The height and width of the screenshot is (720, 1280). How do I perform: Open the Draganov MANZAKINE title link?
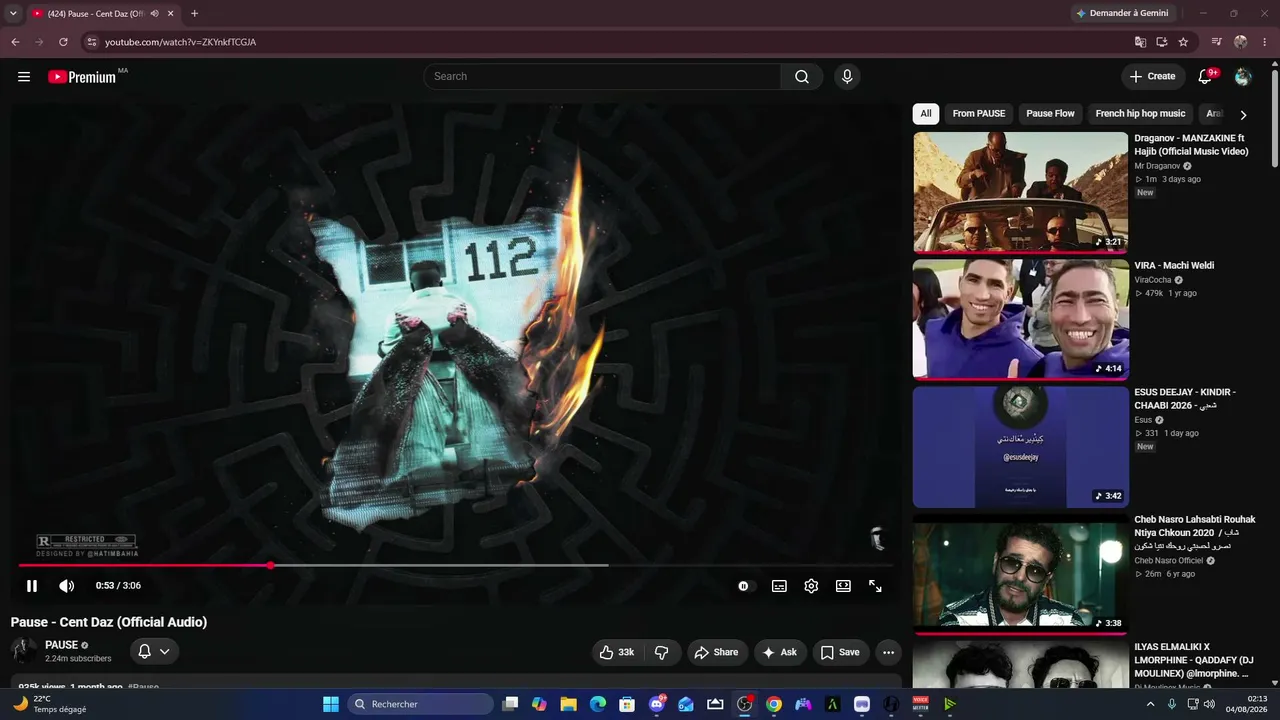click(x=1191, y=145)
